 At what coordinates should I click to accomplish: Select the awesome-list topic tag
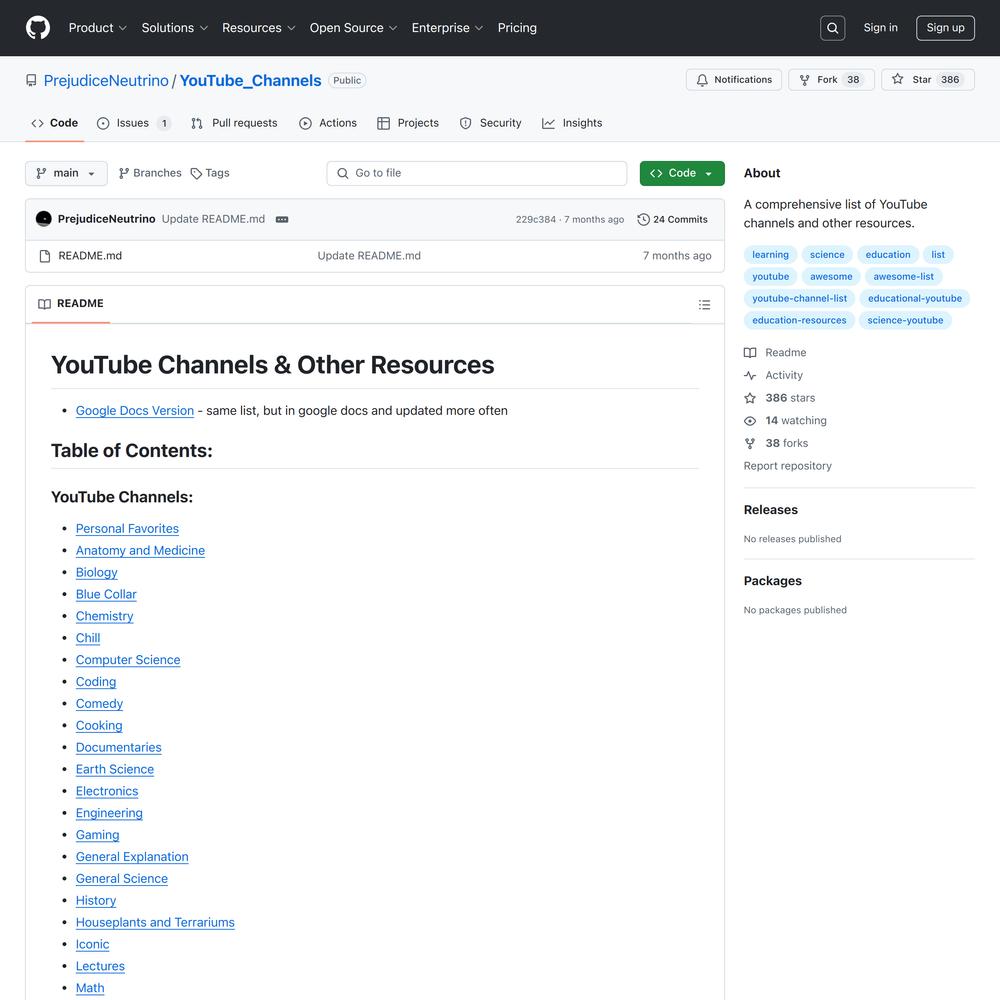pos(903,276)
